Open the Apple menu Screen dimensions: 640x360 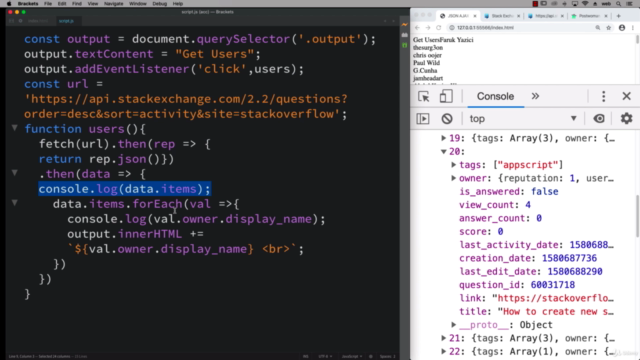pos(9,4)
